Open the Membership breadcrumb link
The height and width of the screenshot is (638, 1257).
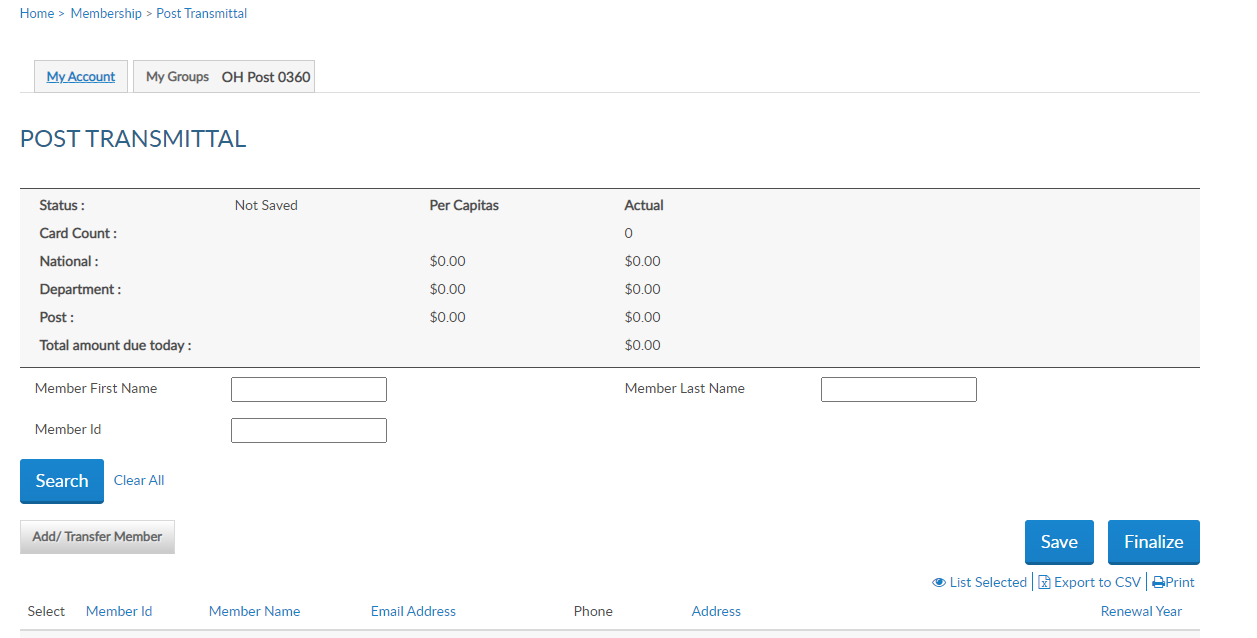(x=106, y=14)
